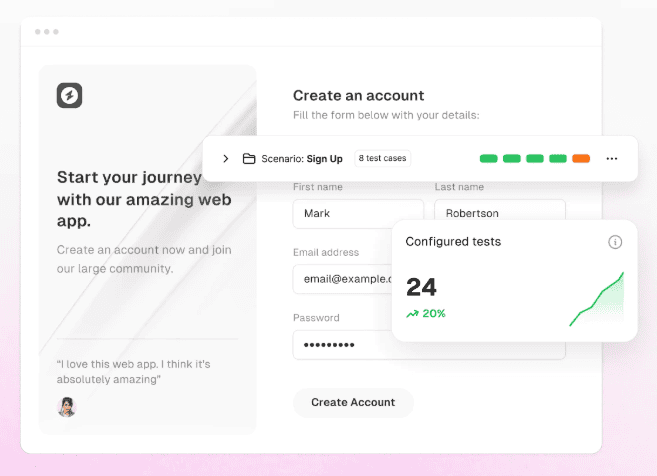
Task: Click the orange failed test status bar
Action: (581, 159)
